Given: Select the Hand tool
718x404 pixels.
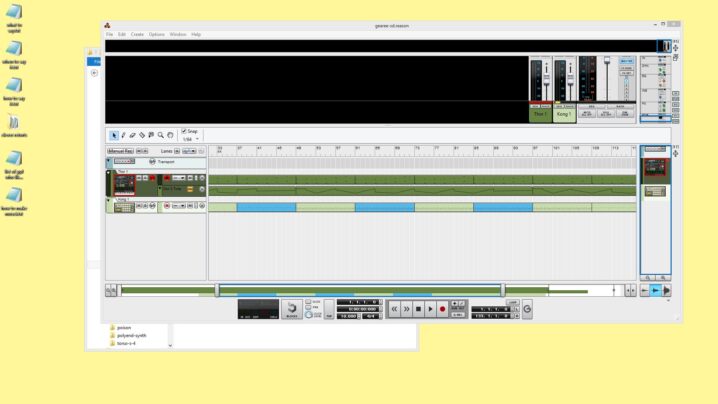Looking at the screenshot, I should click(x=170, y=135).
